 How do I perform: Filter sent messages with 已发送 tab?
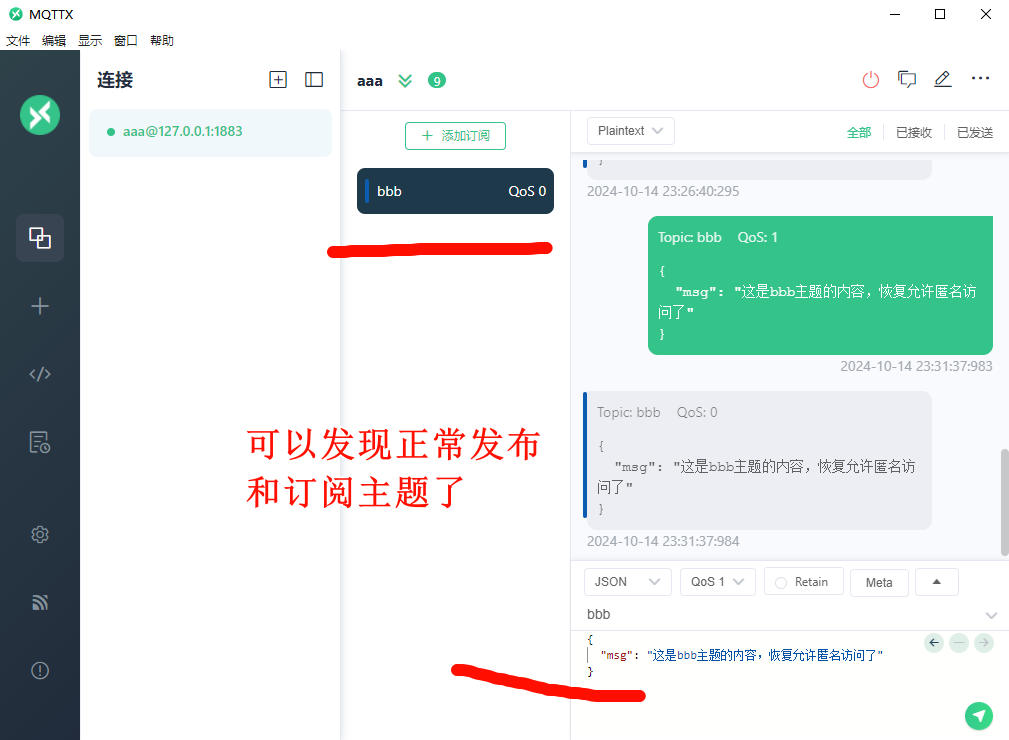(x=975, y=133)
